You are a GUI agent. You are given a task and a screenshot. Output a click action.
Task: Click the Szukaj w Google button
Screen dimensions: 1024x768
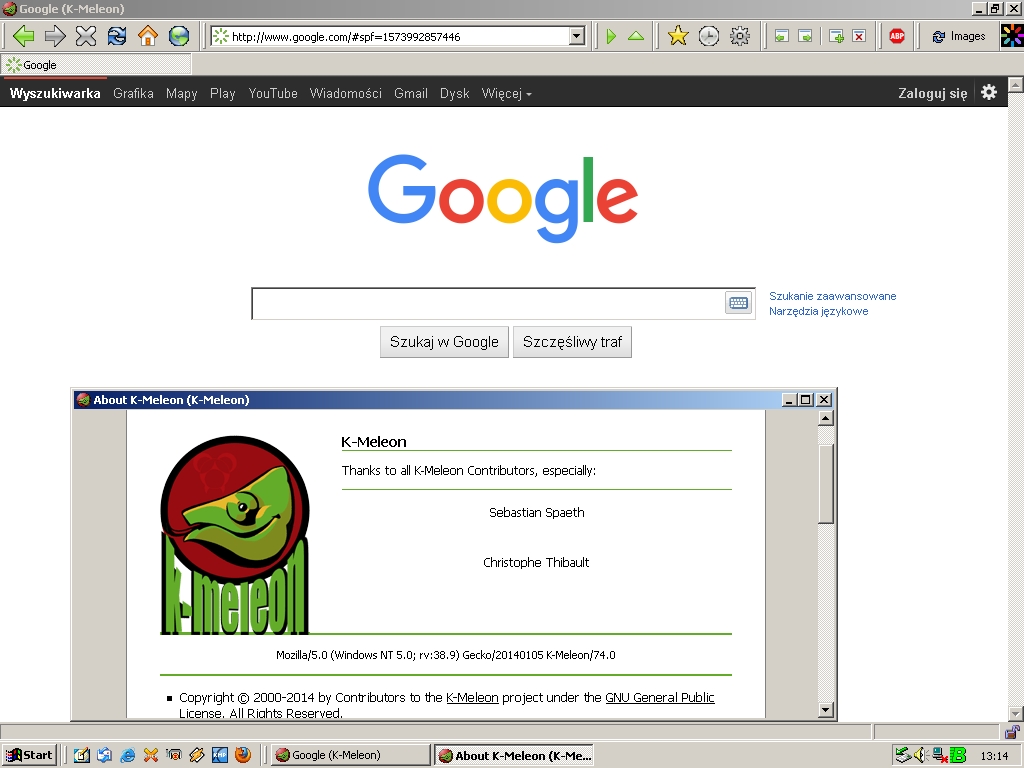[x=444, y=342]
